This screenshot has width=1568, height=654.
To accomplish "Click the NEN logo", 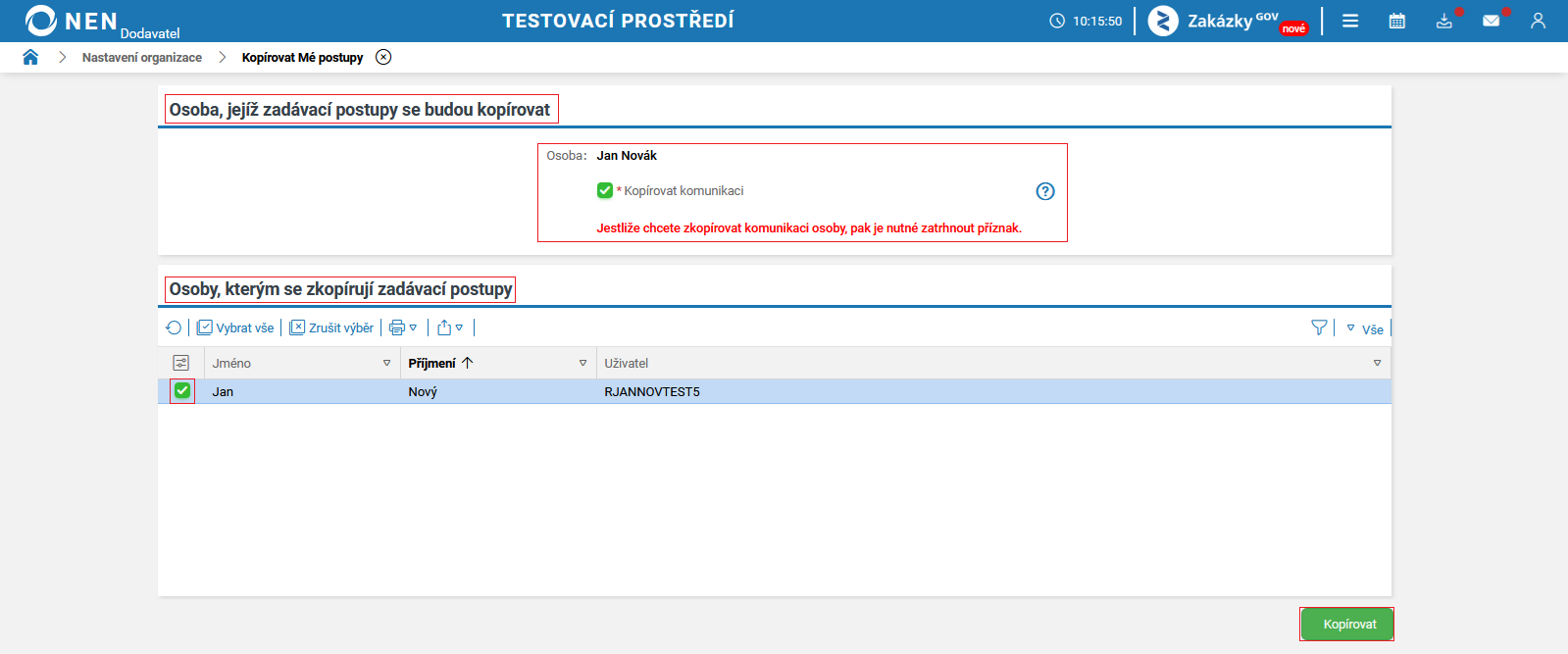I will pos(72,21).
